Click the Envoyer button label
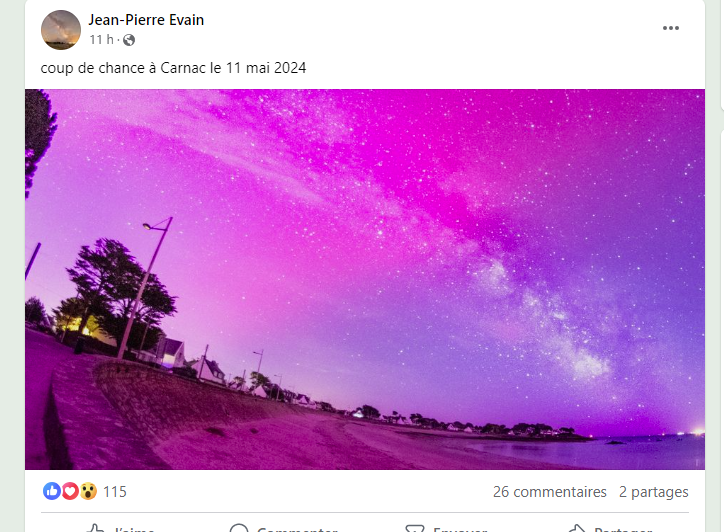The width and height of the screenshot is (724, 532). (460, 529)
